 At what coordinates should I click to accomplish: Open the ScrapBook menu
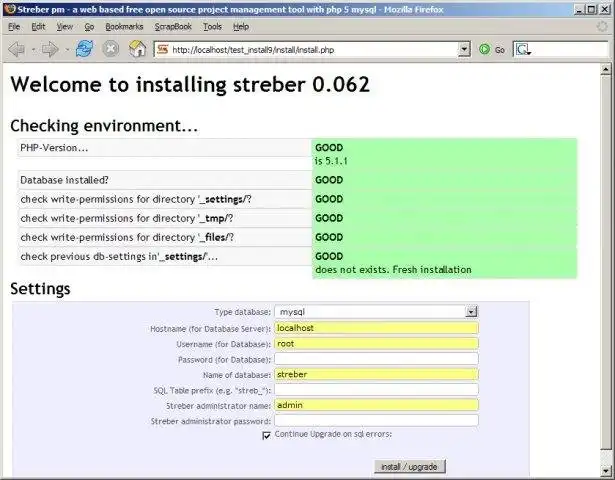(173, 27)
